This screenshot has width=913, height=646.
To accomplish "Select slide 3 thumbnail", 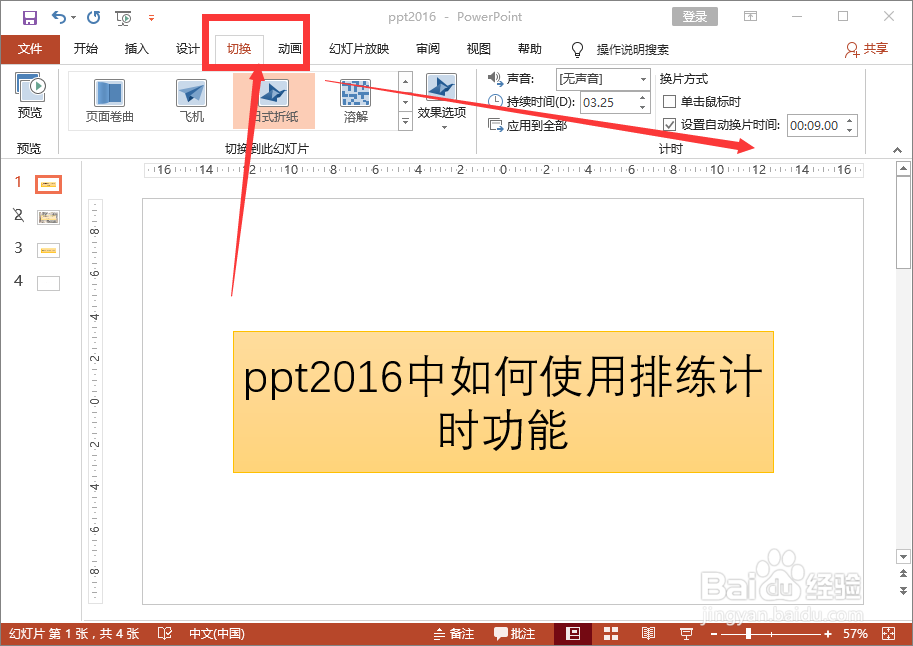I will 48,250.
